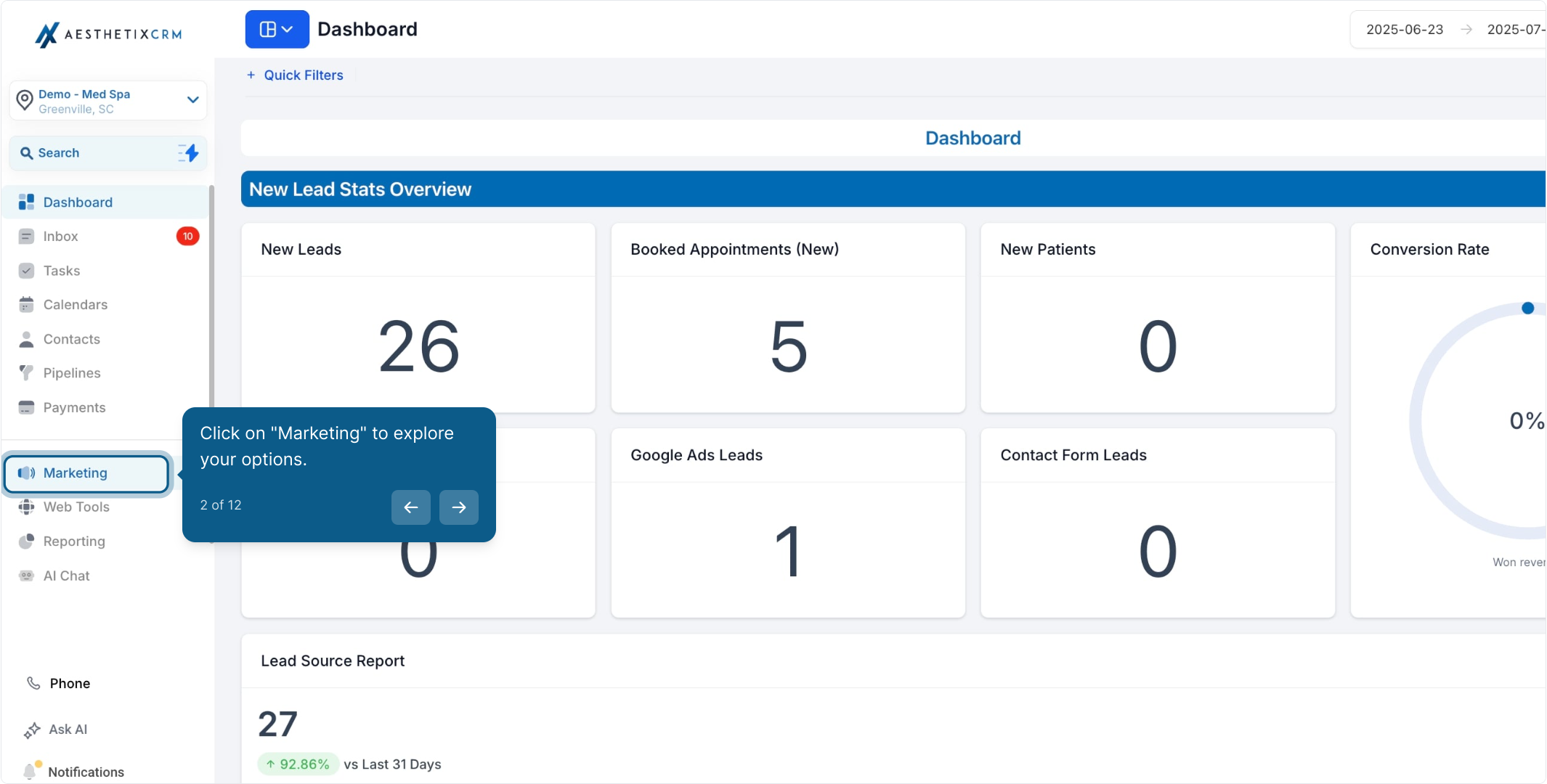Click the New Lead Stats Overview banner
This screenshot has width=1547, height=784.
(x=893, y=189)
